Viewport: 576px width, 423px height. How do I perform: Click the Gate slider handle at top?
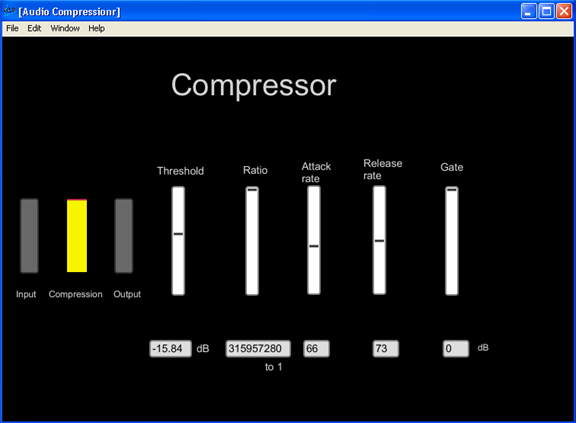451,190
